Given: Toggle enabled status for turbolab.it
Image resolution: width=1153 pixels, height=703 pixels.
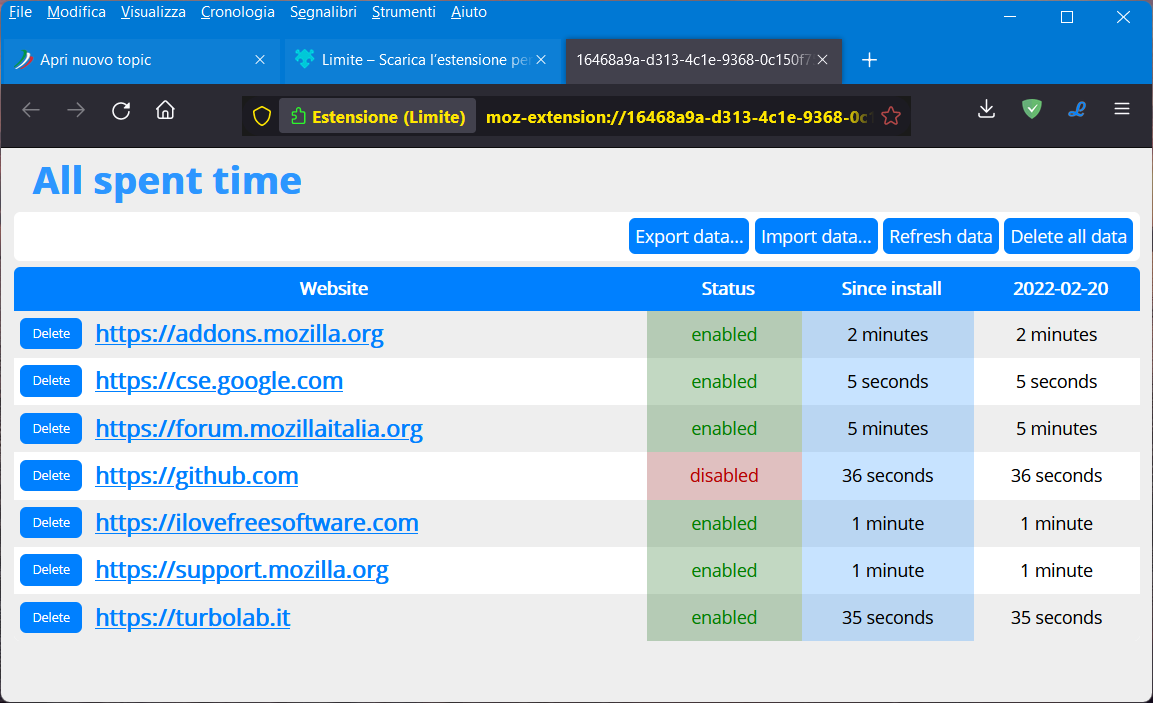Looking at the screenshot, I should click(724, 618).
